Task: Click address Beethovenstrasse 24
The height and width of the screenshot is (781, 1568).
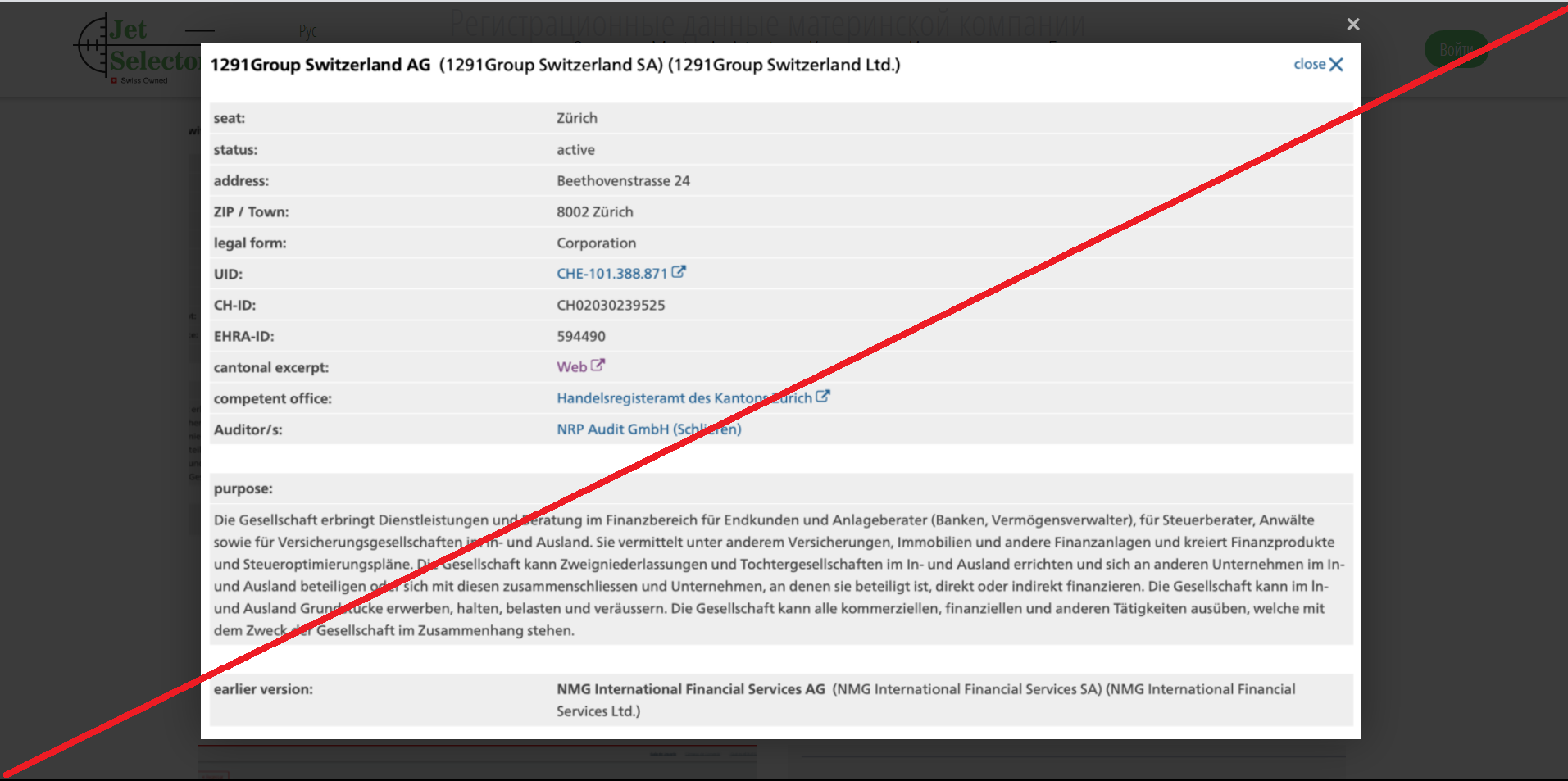Action: point(623,181)
